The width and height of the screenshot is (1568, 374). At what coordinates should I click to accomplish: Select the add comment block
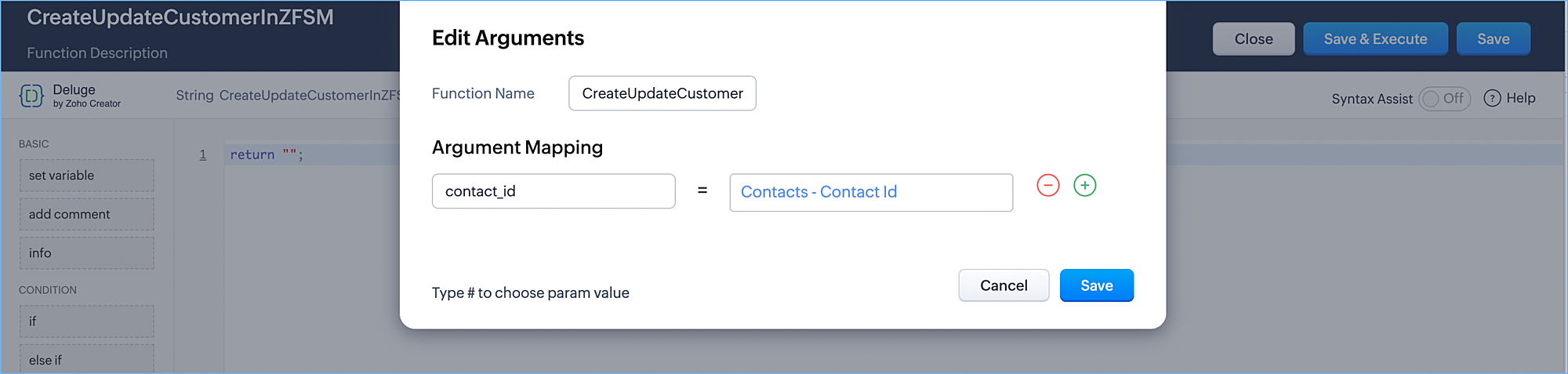(x=86, y=214)
